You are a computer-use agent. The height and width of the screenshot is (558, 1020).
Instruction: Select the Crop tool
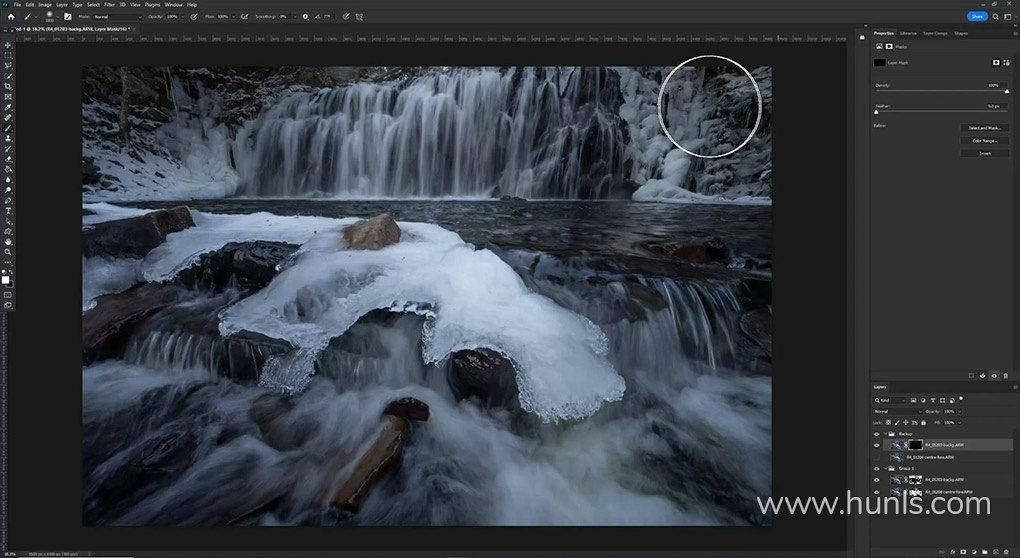(x=8, y=86)
